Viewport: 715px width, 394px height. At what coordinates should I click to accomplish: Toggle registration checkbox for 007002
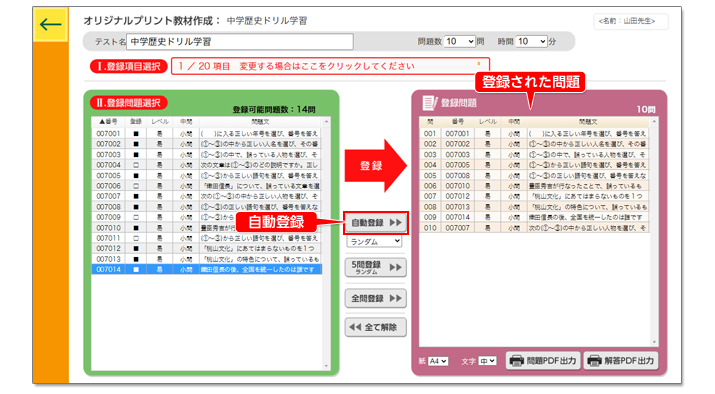click(136, 144)
